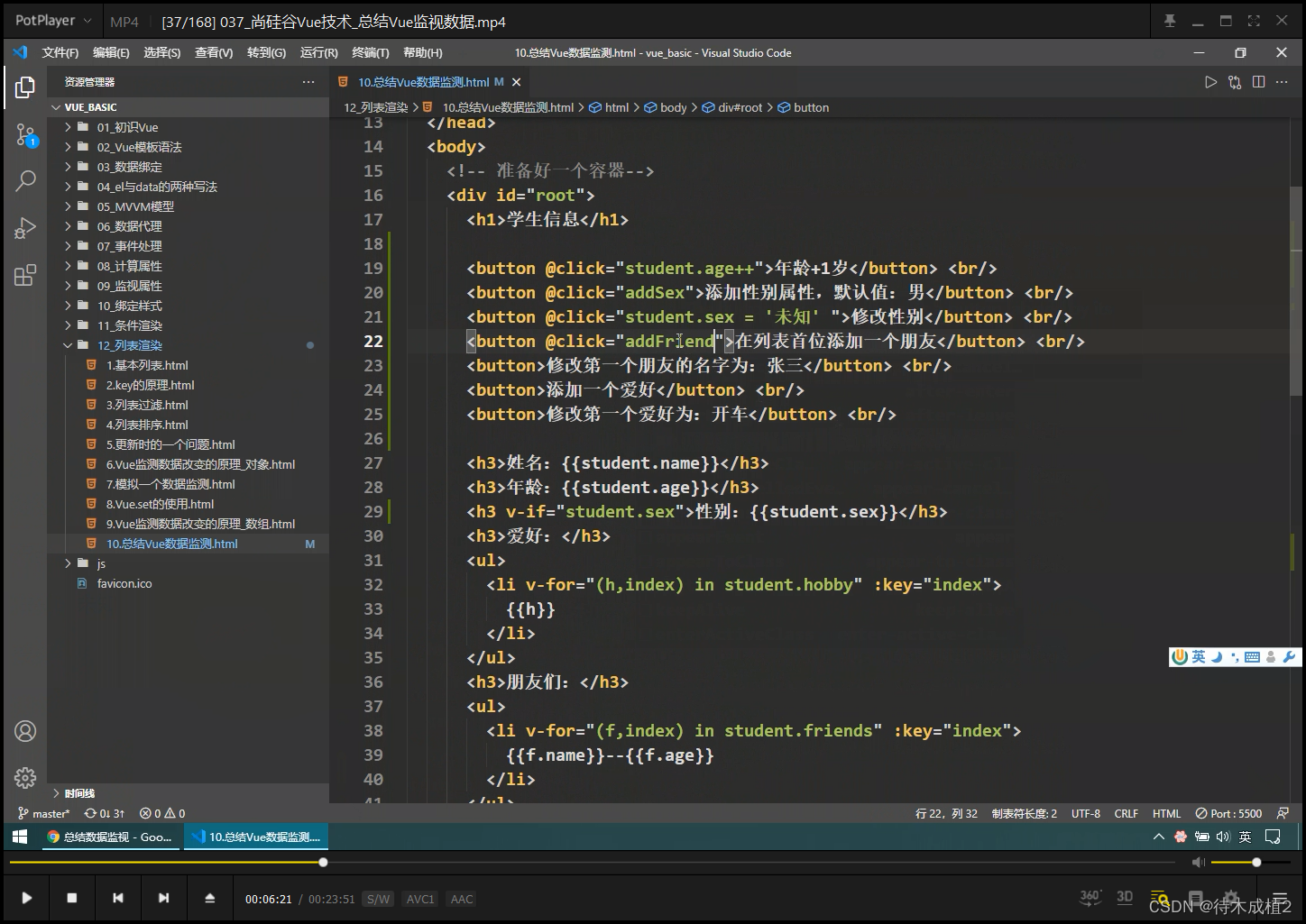Open the Source Control view
This screenshot has height=924, width=1306.
coord(25,136)
